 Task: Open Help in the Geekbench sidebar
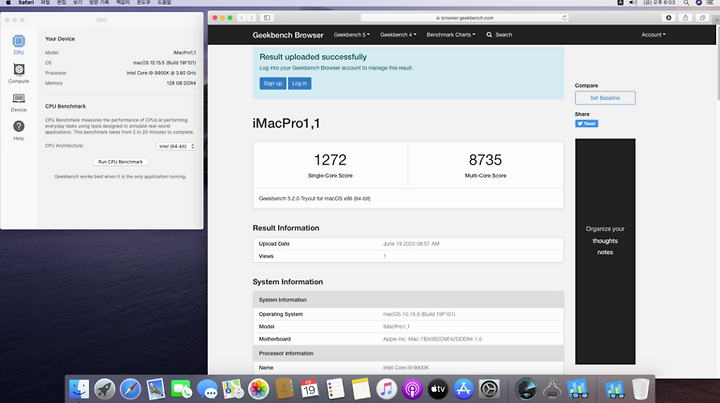[18, 130]
